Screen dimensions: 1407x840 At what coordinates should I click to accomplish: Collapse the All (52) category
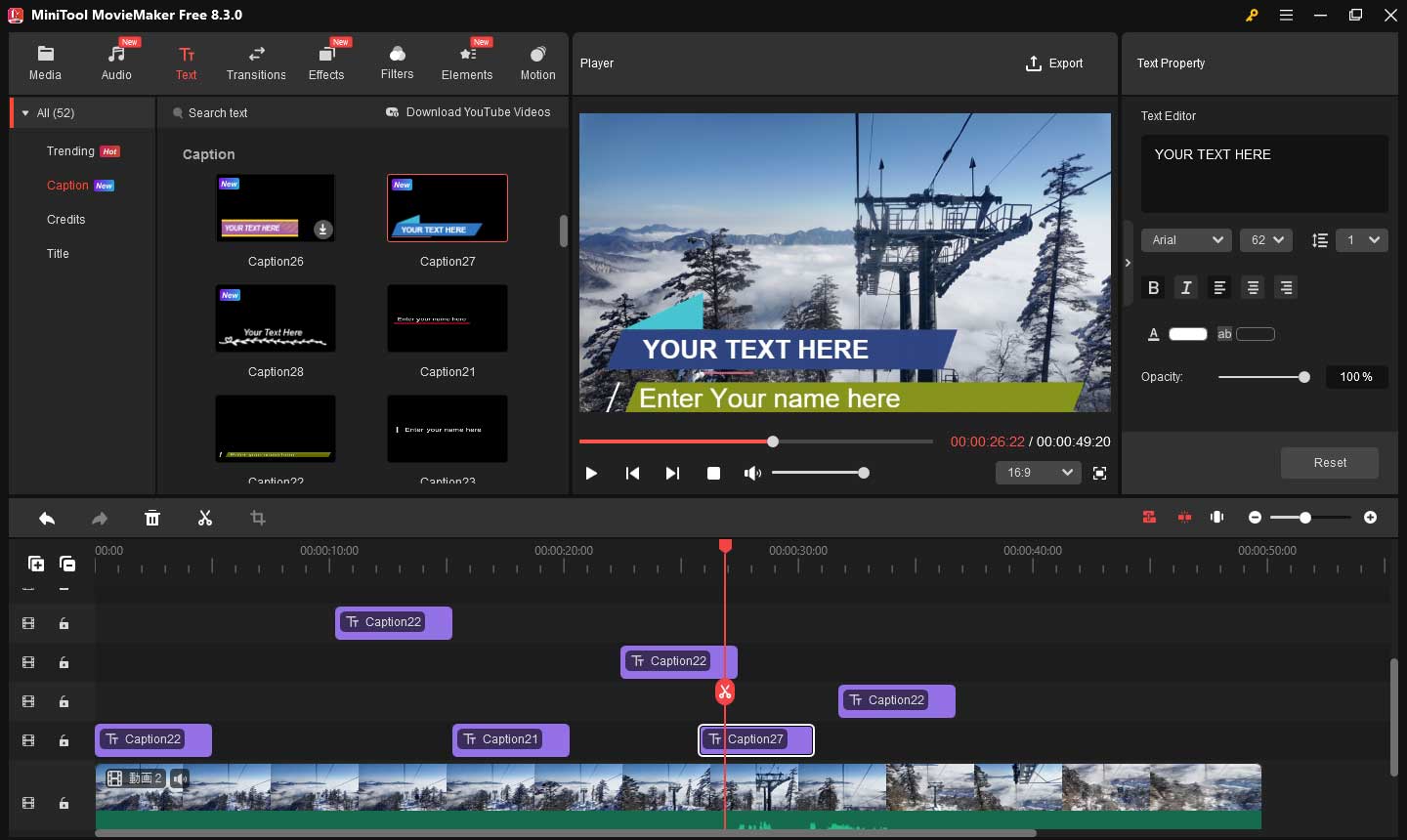pyautogui.click(x=25, y=113)
